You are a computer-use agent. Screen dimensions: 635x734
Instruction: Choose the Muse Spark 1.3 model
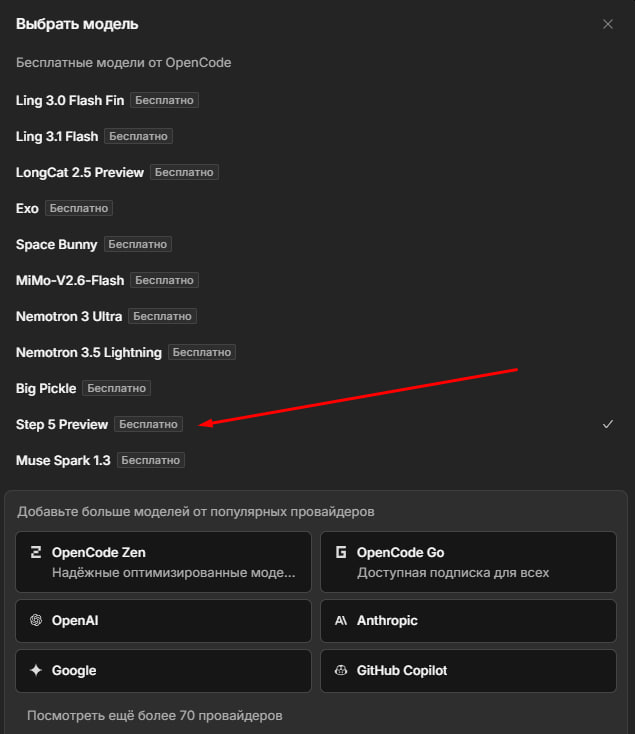[x=314, y=461]
